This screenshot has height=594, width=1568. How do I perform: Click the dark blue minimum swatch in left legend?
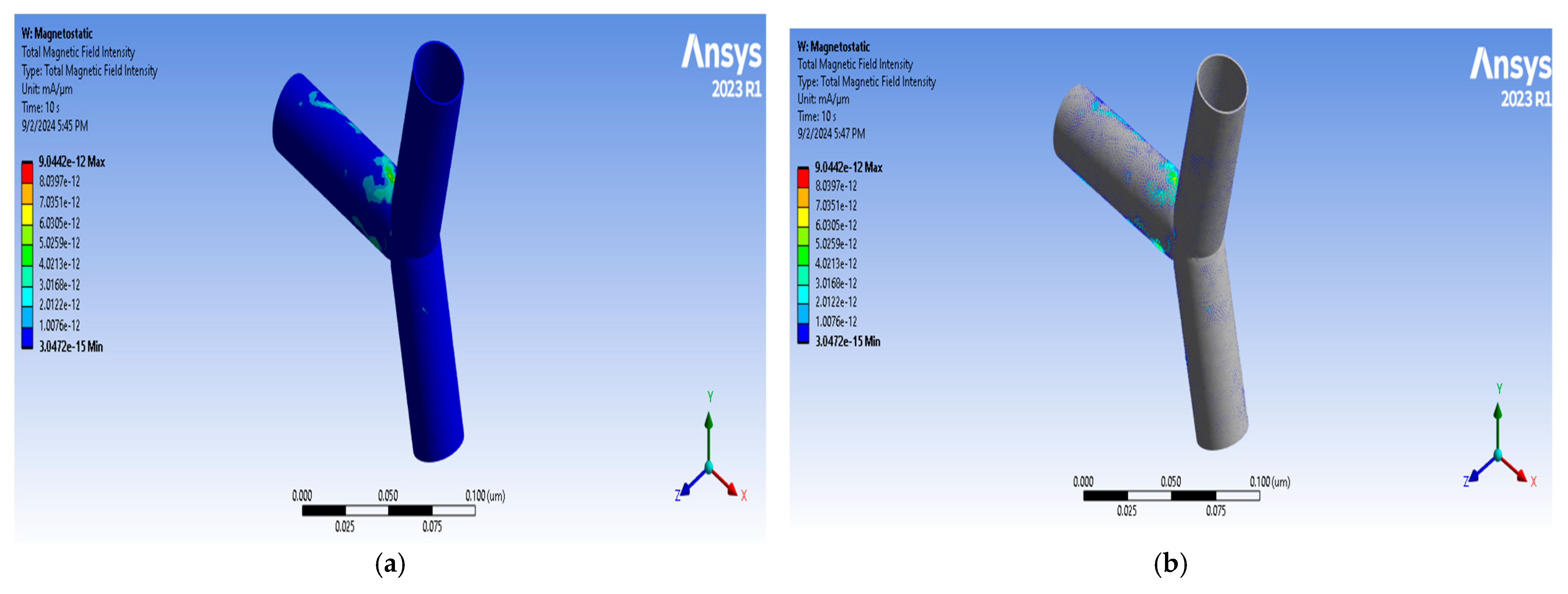click(x=27, y=337)
